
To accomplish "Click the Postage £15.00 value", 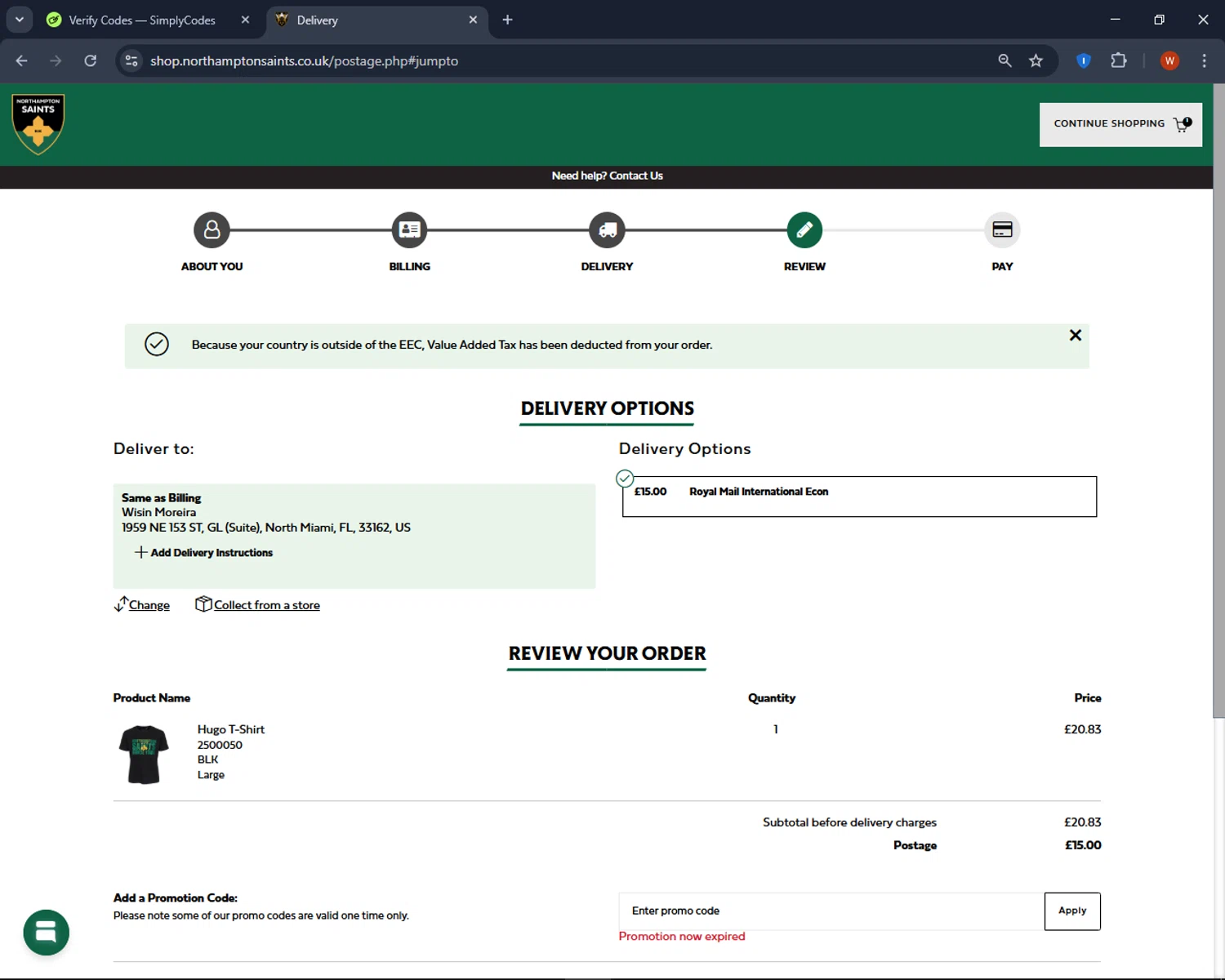I will pos(1083,845).
